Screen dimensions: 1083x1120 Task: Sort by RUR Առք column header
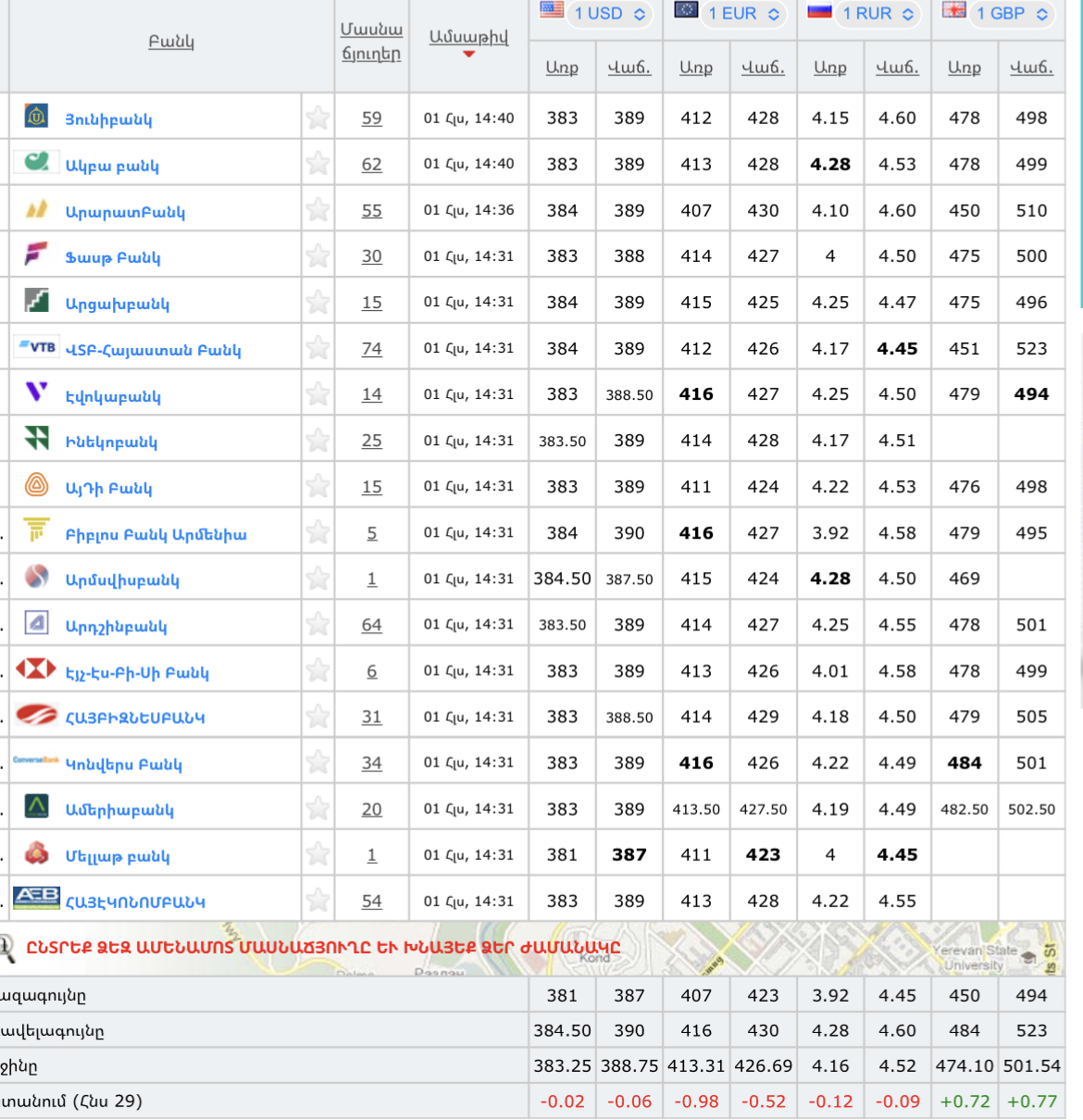pyautogui.click(x=830, y=68)
